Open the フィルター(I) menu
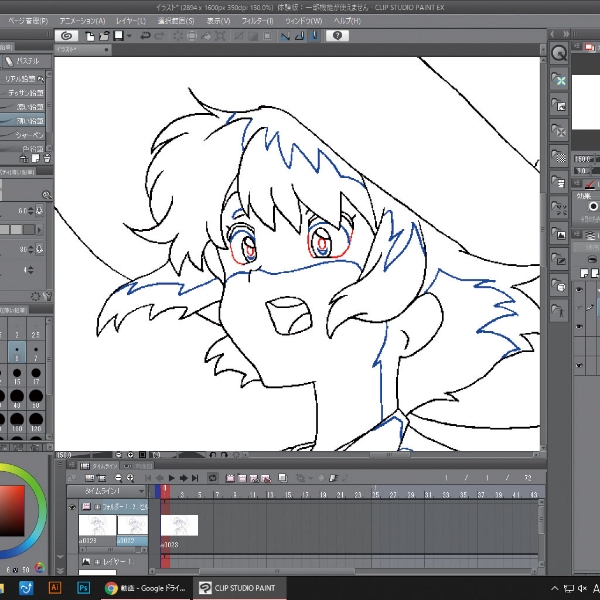Image resolution: width=600 pixels, height=600 pixels. click(x=257, y=21)
